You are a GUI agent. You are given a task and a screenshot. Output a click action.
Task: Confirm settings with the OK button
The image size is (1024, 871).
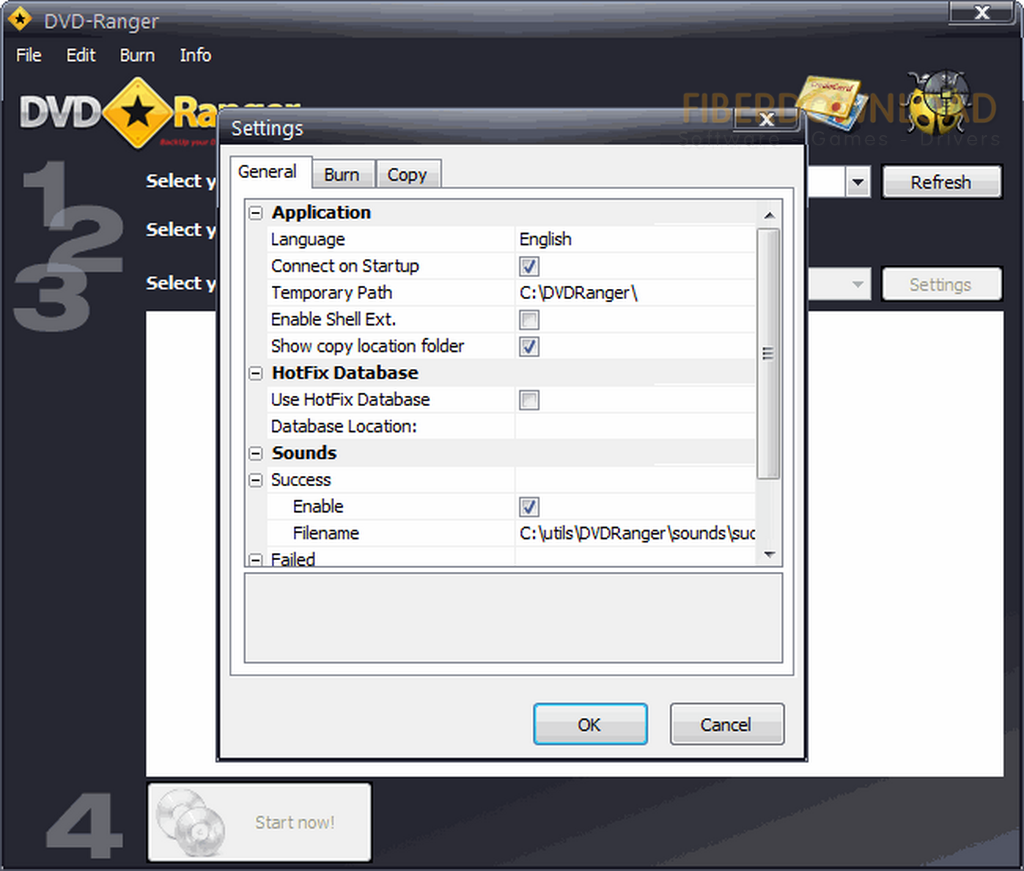click(x=590, y=724)
